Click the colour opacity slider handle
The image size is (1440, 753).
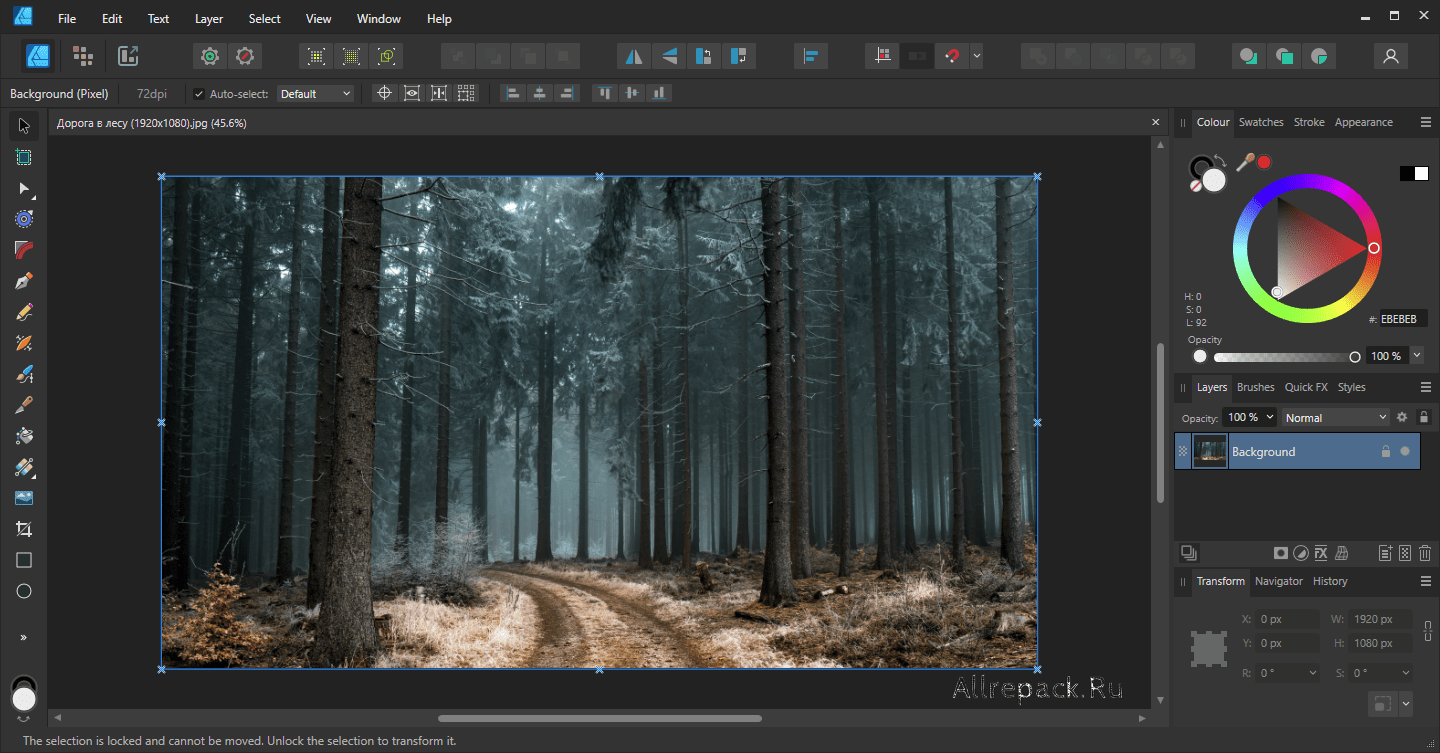click(1355, 357)
